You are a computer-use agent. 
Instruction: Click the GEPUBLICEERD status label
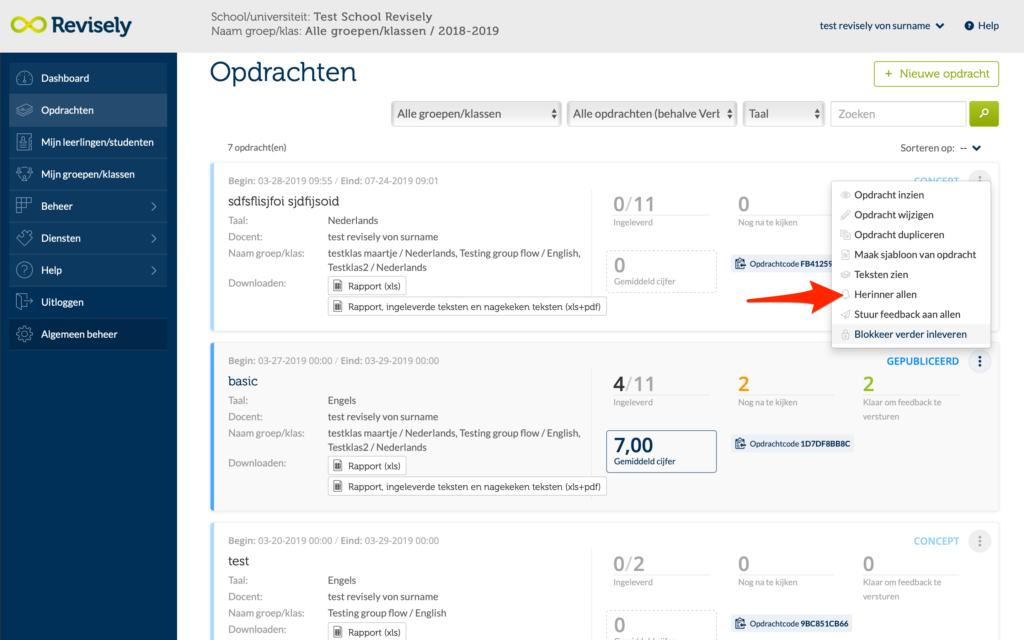click(922, 361)
